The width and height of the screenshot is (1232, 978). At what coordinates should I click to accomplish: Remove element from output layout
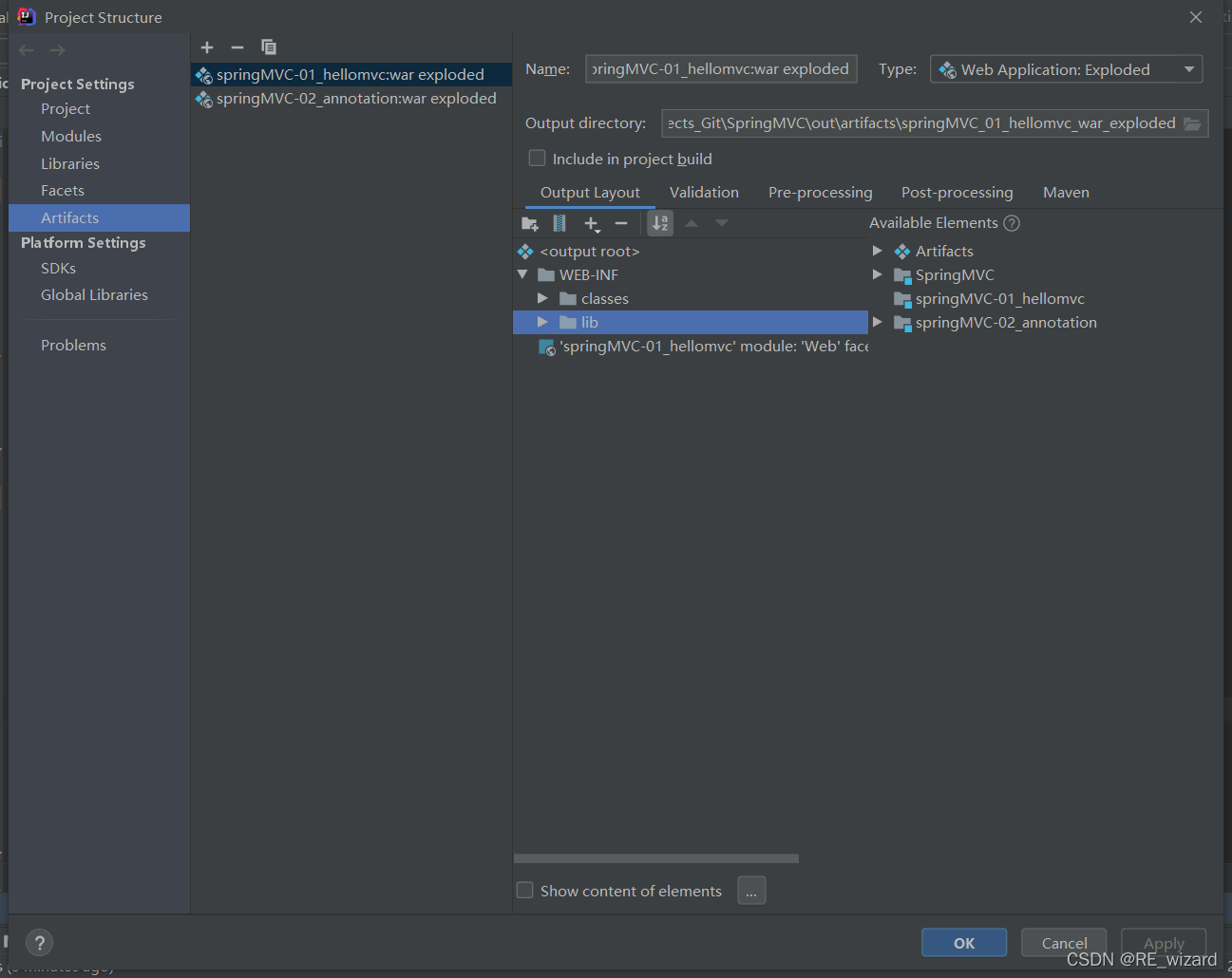click(x=621, y=223)
